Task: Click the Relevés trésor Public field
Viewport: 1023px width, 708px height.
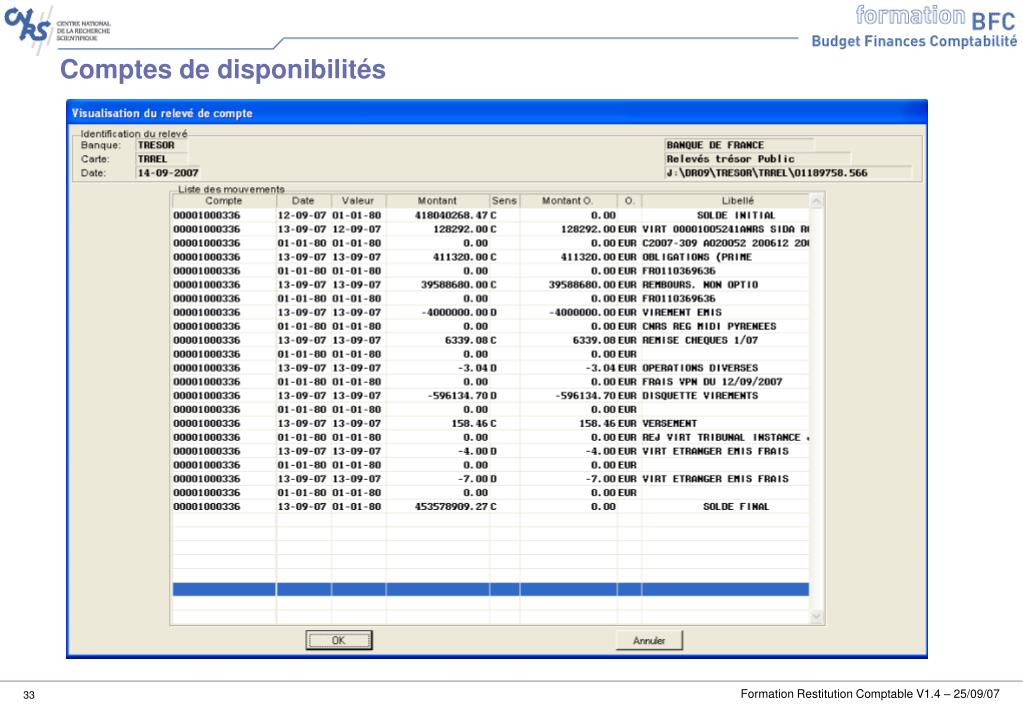Action: [x=757, y=159]
